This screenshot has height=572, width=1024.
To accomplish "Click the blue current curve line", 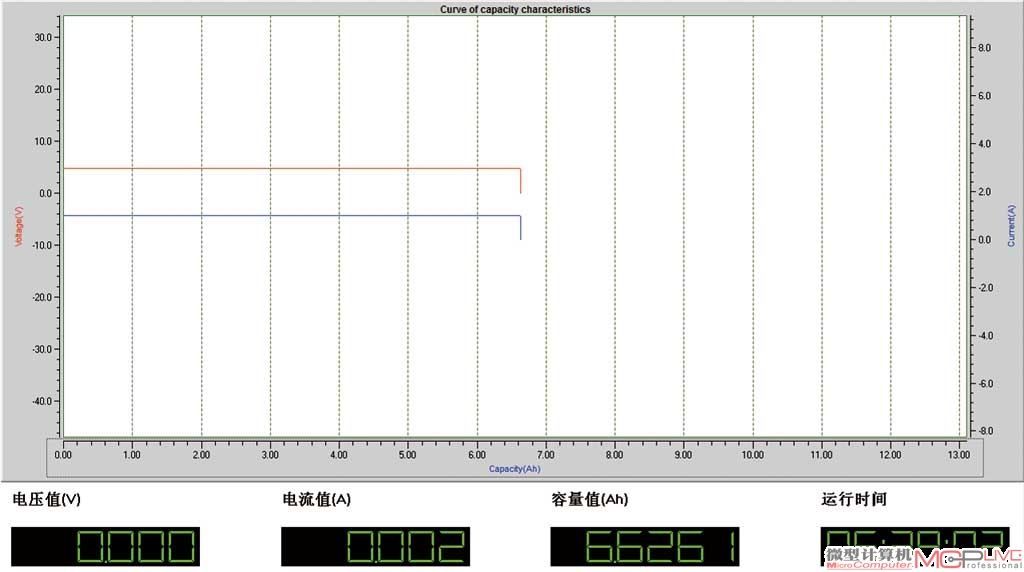I will pos(291,215).
